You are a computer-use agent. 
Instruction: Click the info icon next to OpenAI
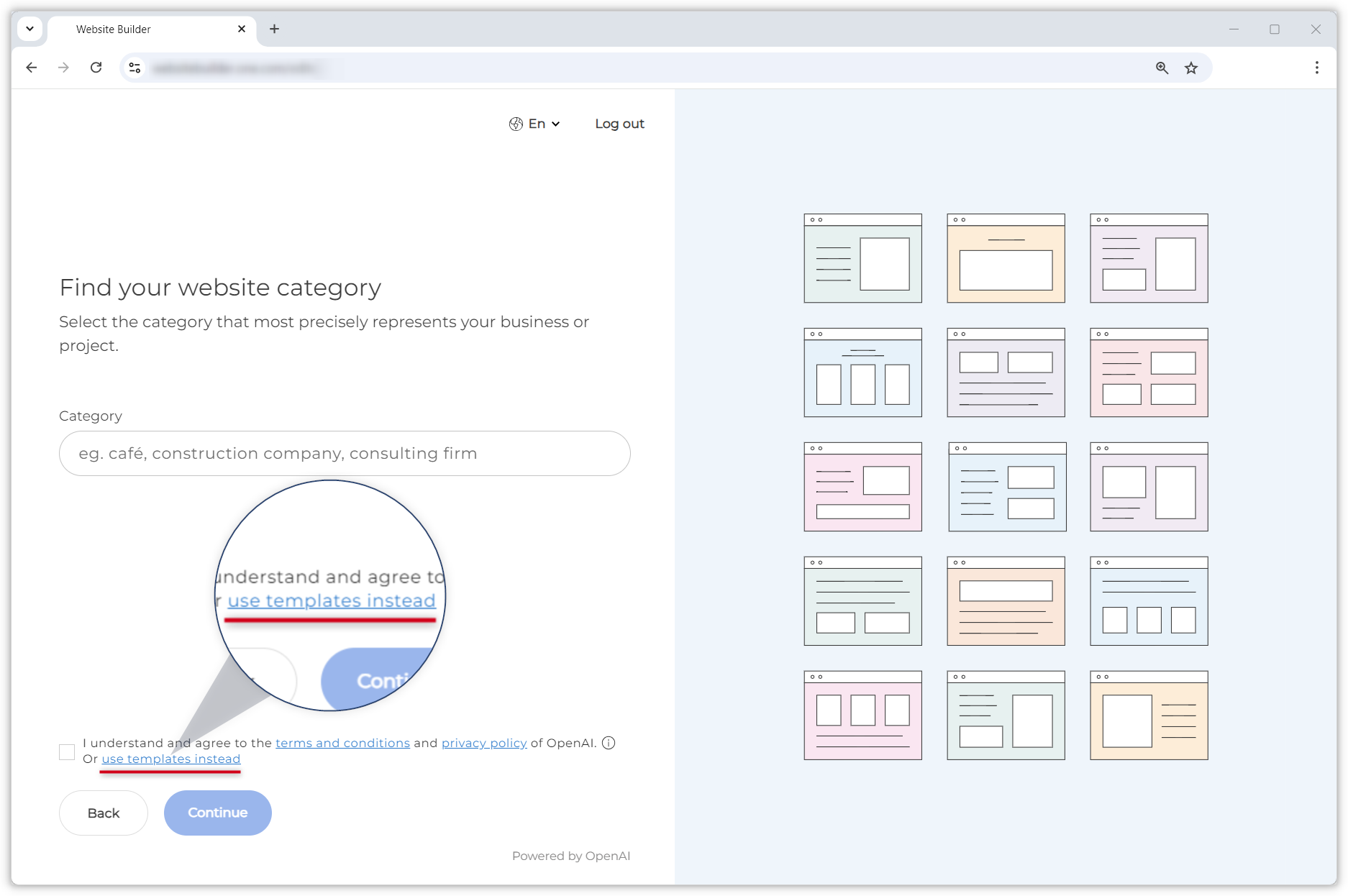pos(609,743)
